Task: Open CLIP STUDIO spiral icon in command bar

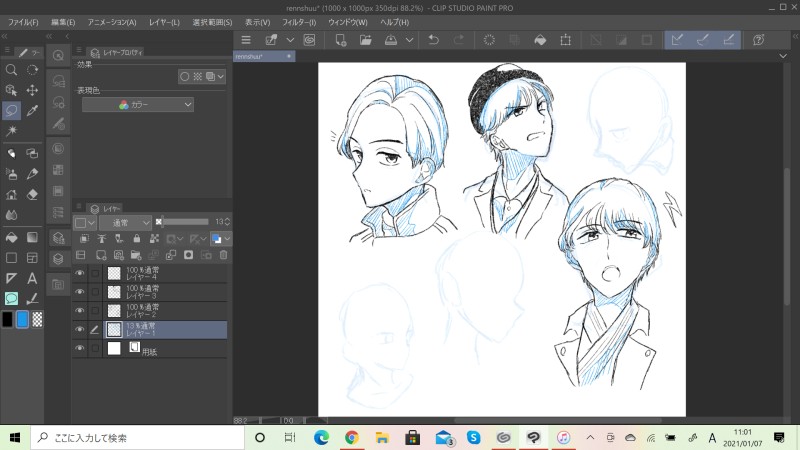Action: point(309,40)
